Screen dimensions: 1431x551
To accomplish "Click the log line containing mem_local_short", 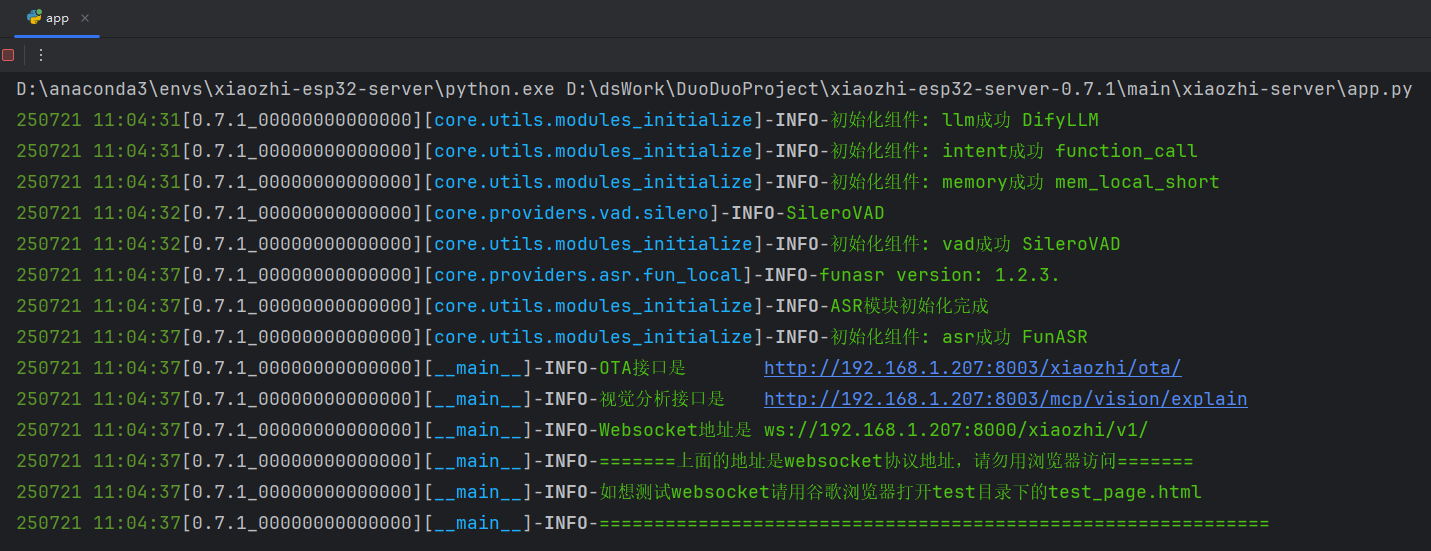I will (618, 182).
